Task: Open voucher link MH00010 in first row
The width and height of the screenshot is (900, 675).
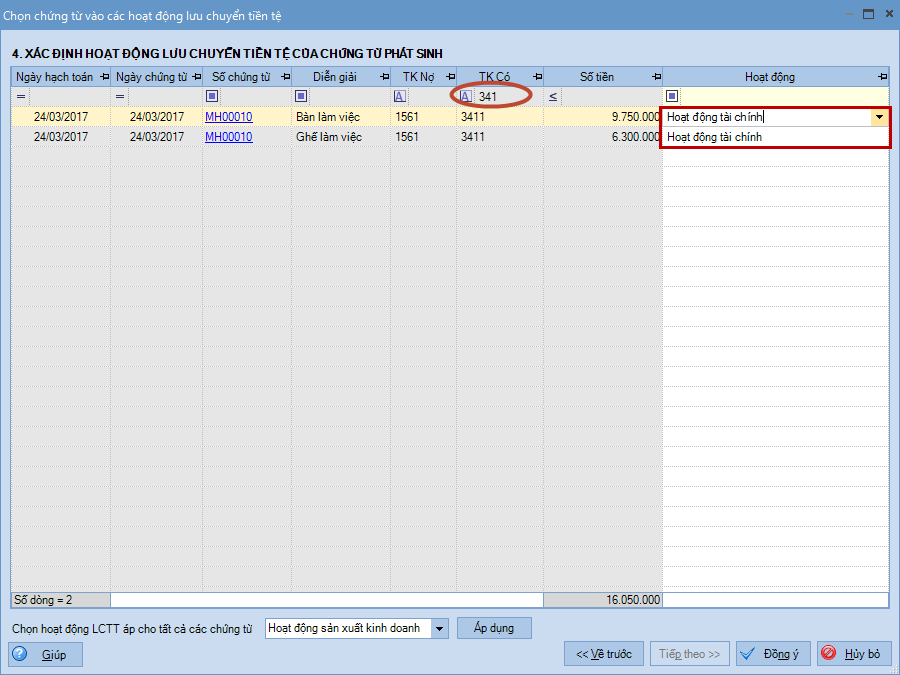Action: pos(228,117)
